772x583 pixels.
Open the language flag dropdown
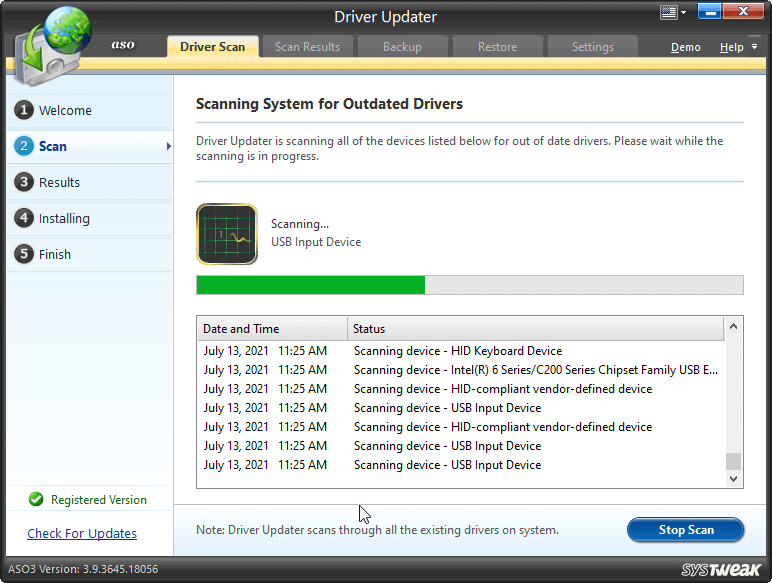coord(673,13)
